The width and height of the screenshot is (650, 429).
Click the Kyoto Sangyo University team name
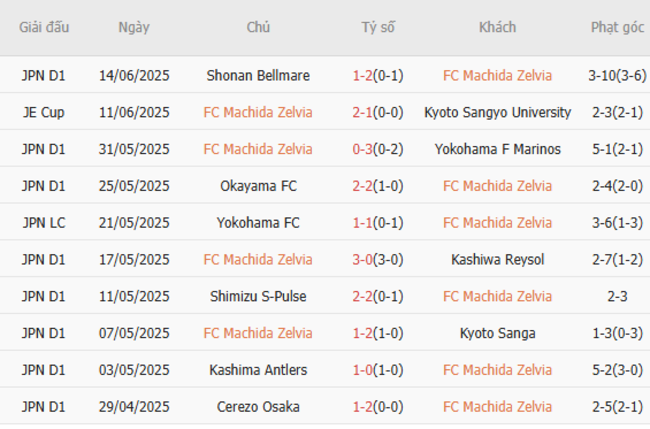tap(497, 112)
